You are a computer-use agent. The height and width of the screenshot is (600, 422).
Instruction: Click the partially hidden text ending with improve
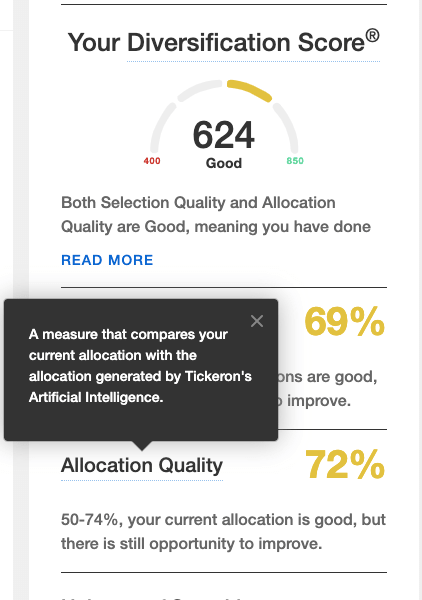[x=314, y=401]
